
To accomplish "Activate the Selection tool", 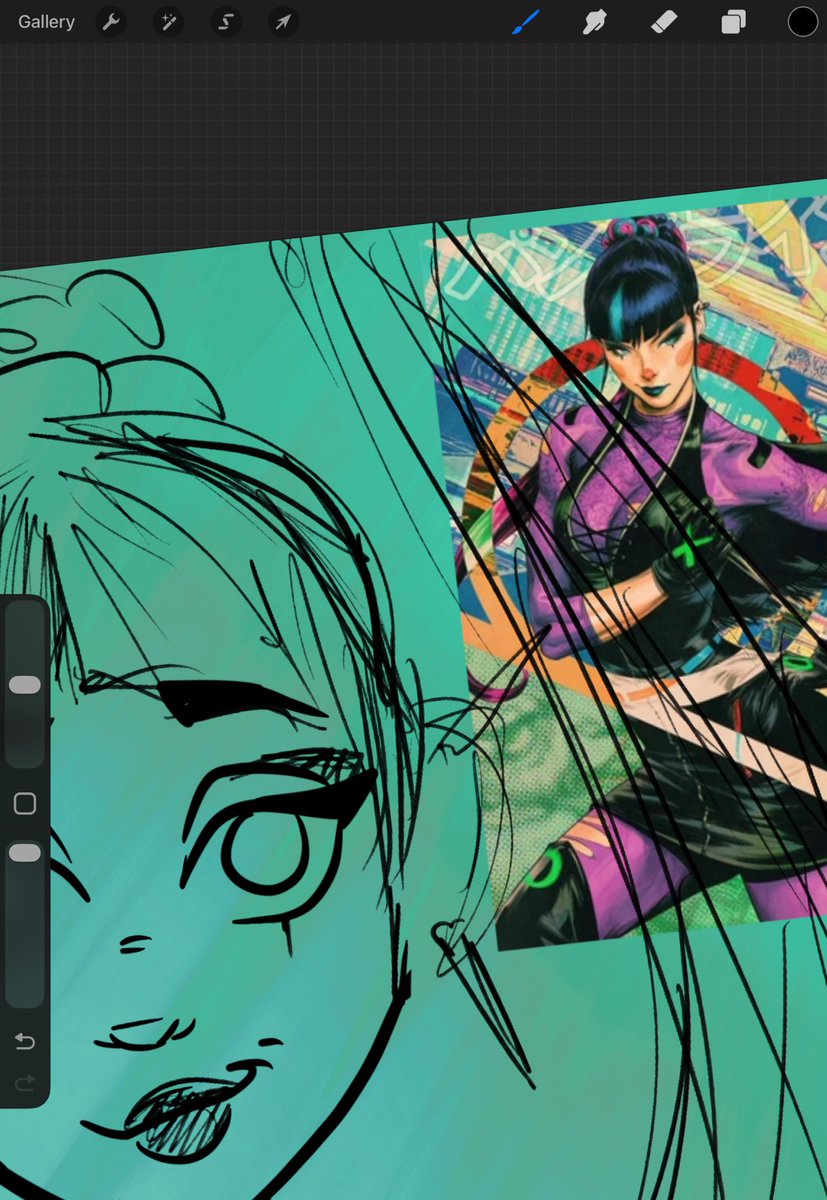I will coord(226,21).
